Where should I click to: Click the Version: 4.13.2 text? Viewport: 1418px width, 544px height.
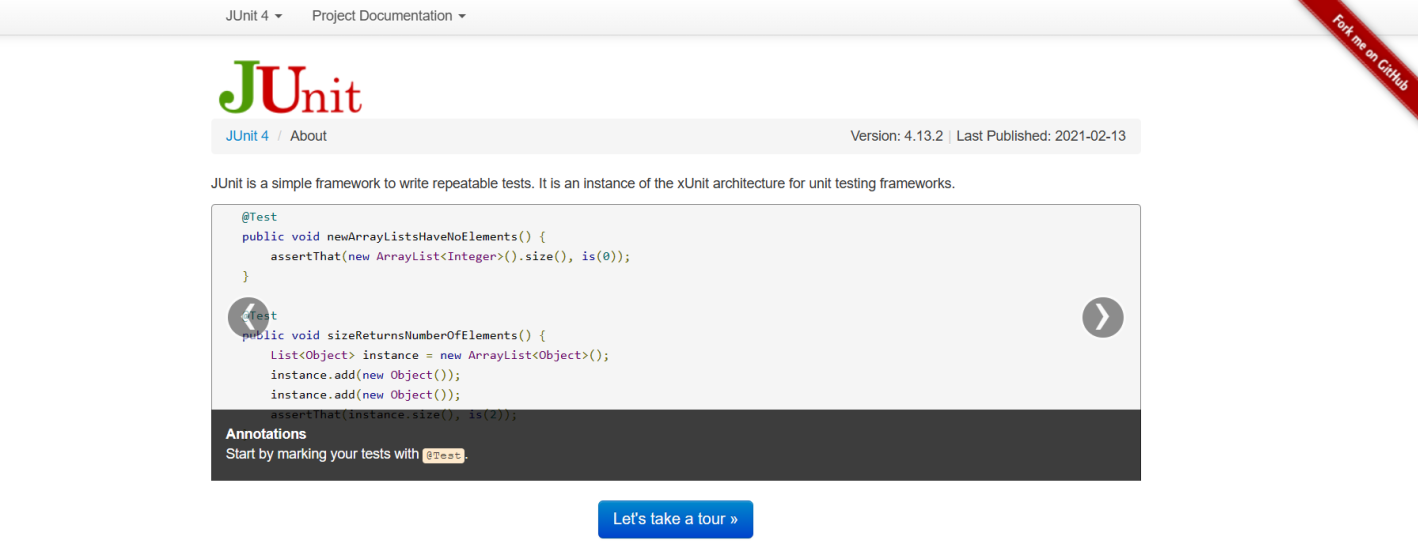pos(896,136)
